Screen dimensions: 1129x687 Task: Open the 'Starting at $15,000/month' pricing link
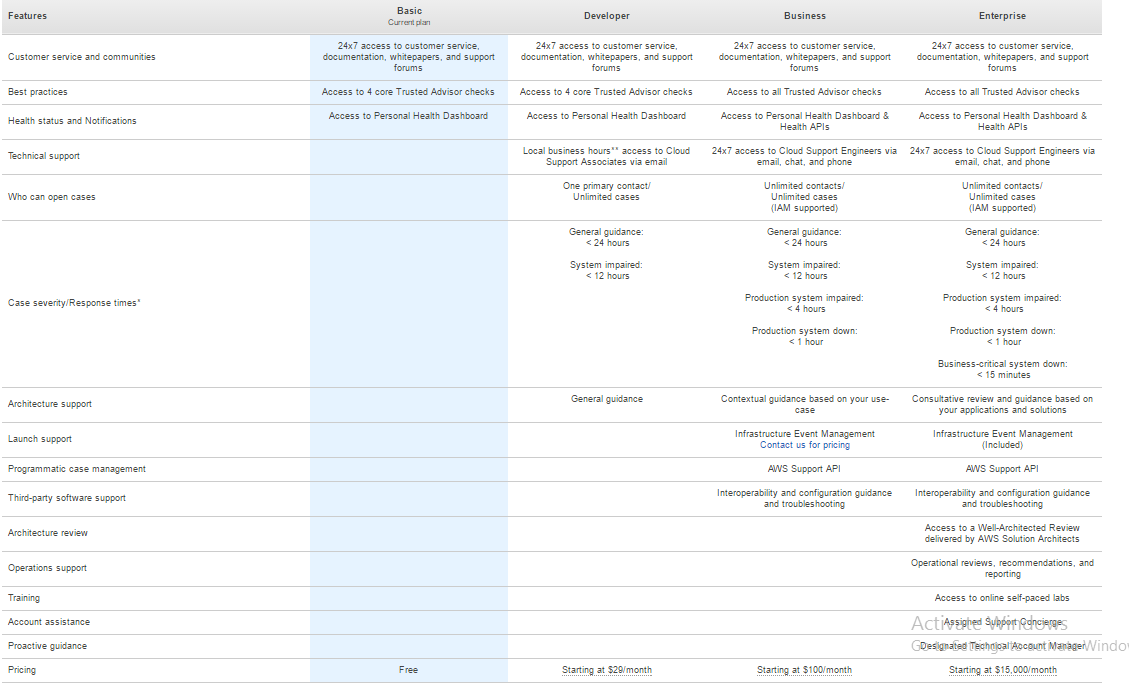[x=1002, y=670]
